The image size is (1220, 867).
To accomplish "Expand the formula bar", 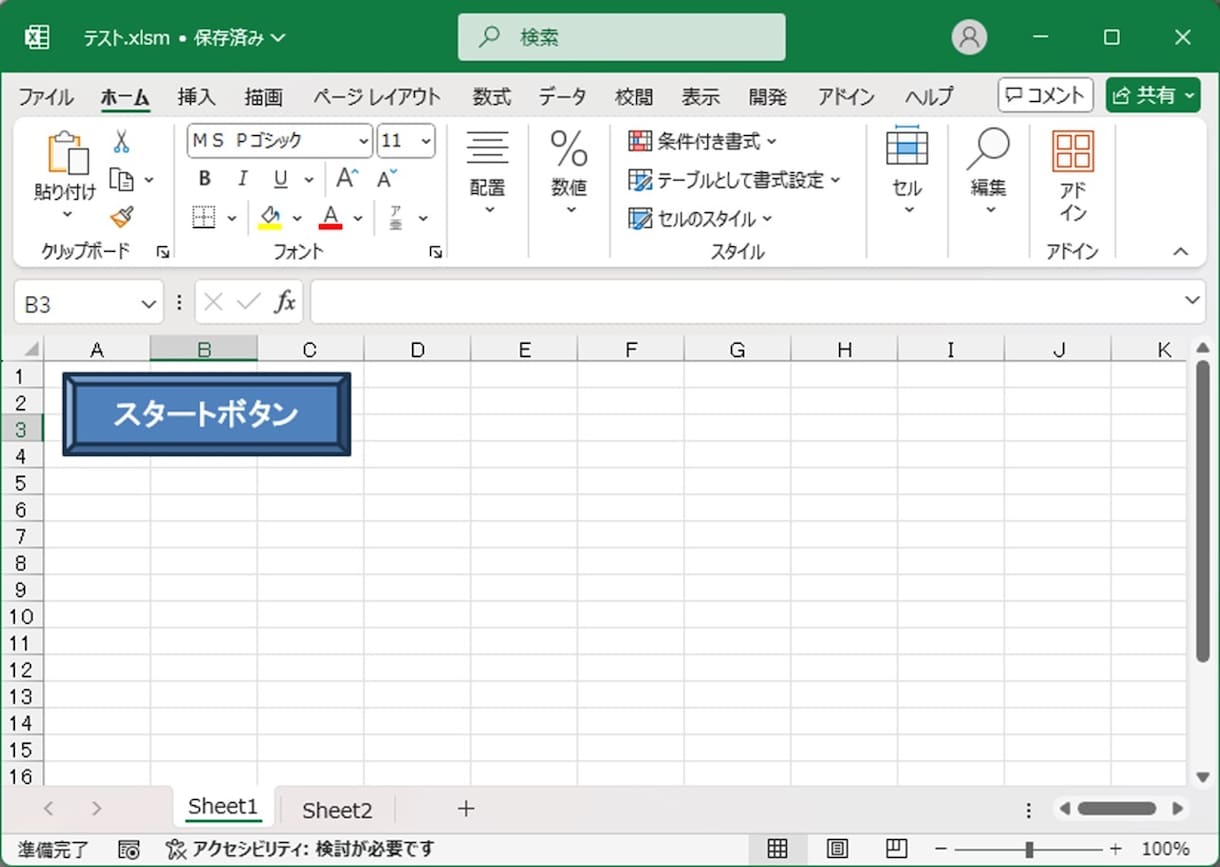I will 1192,300.
